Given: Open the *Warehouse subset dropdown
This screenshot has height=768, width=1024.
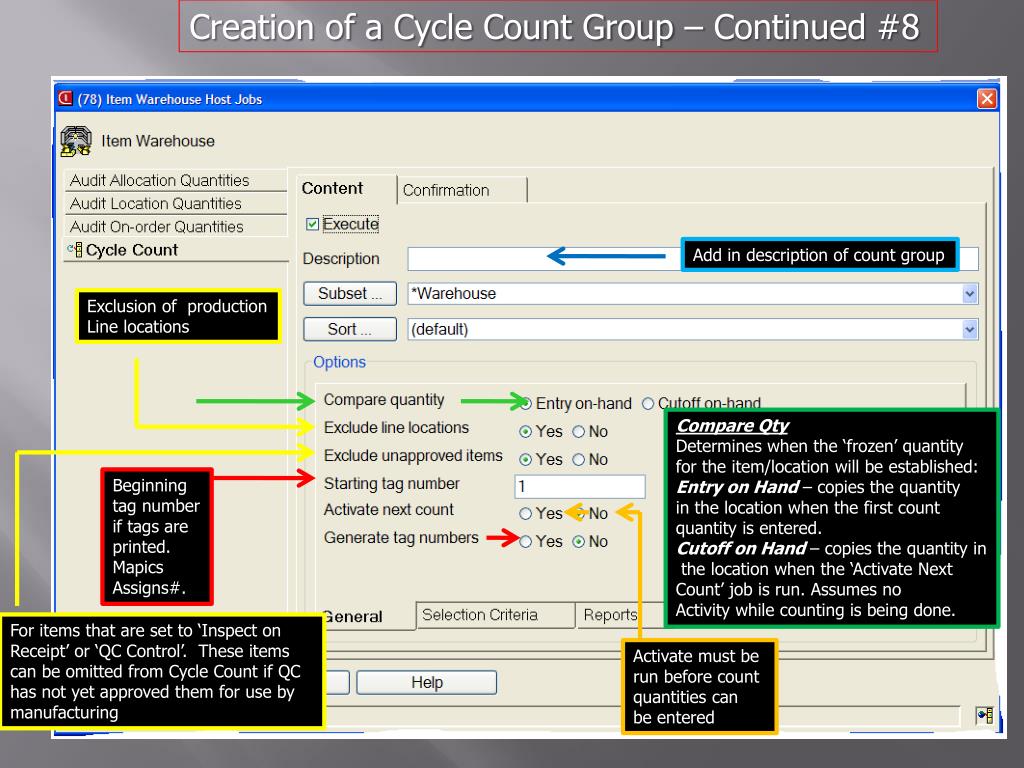Looking at the screenshot, I should [970, 294].
